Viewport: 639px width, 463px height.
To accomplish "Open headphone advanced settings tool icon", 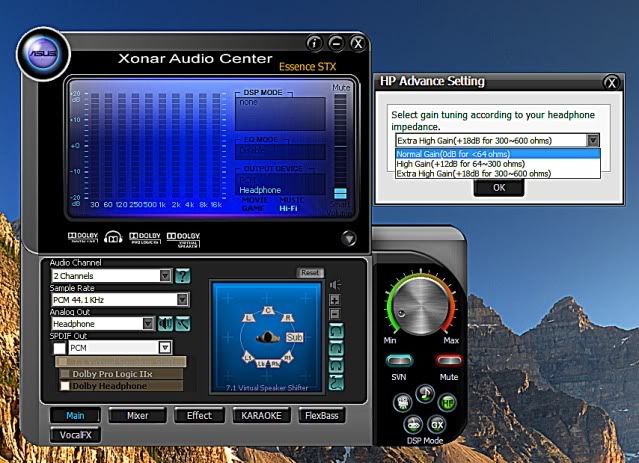I will coord(183,324).
